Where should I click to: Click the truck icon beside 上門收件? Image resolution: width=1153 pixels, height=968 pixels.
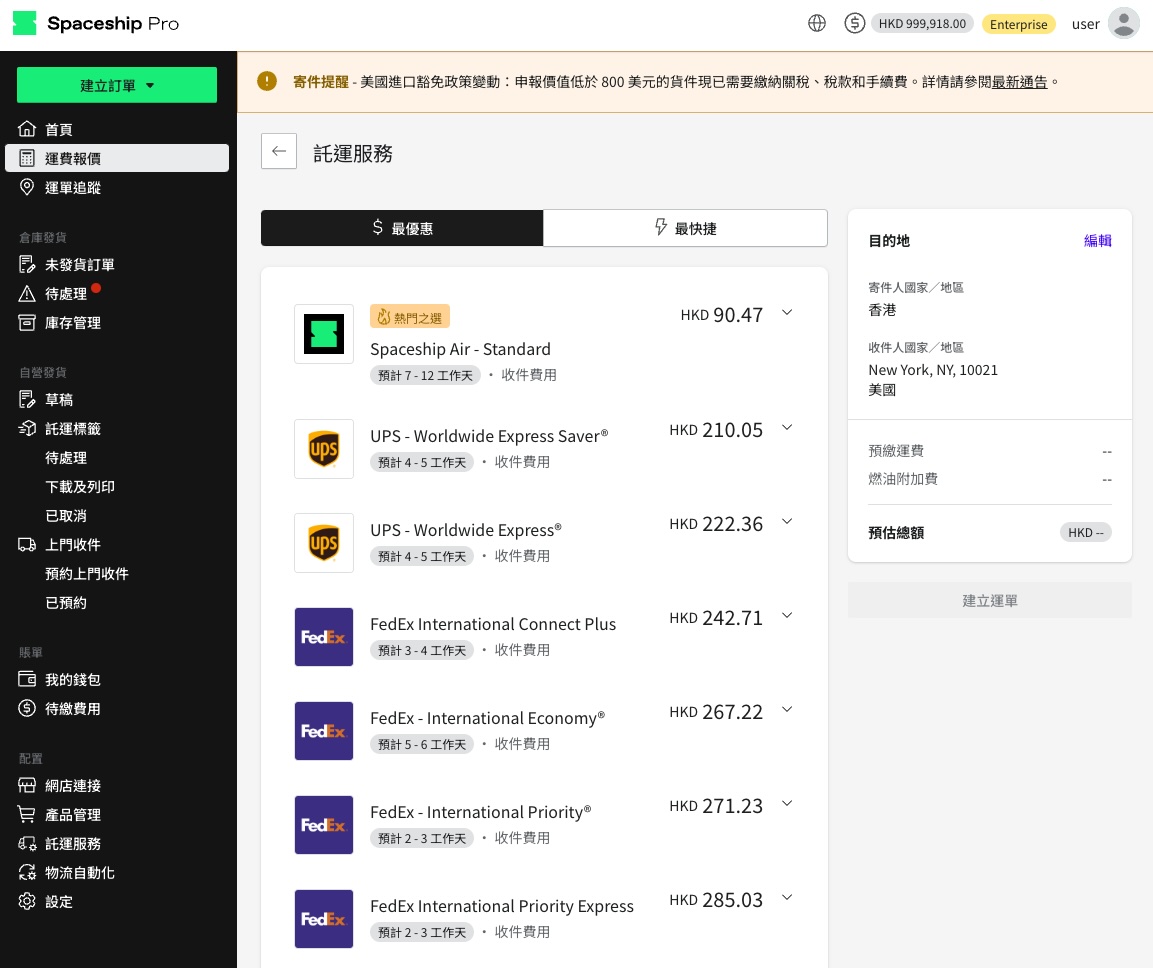pyautogui.click(x=26, y=544)
